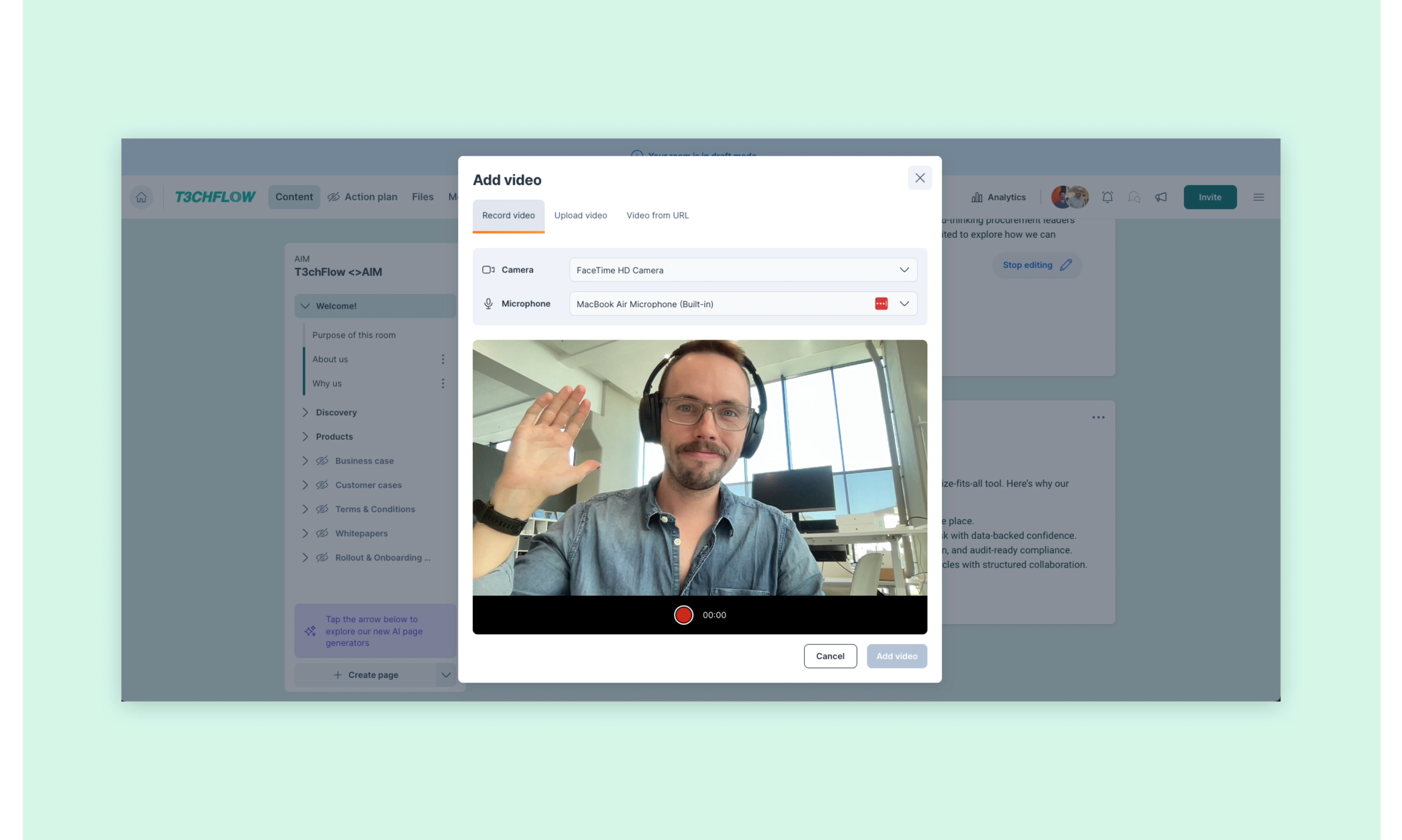Expand the Discovery section

(x=305, y=413)
